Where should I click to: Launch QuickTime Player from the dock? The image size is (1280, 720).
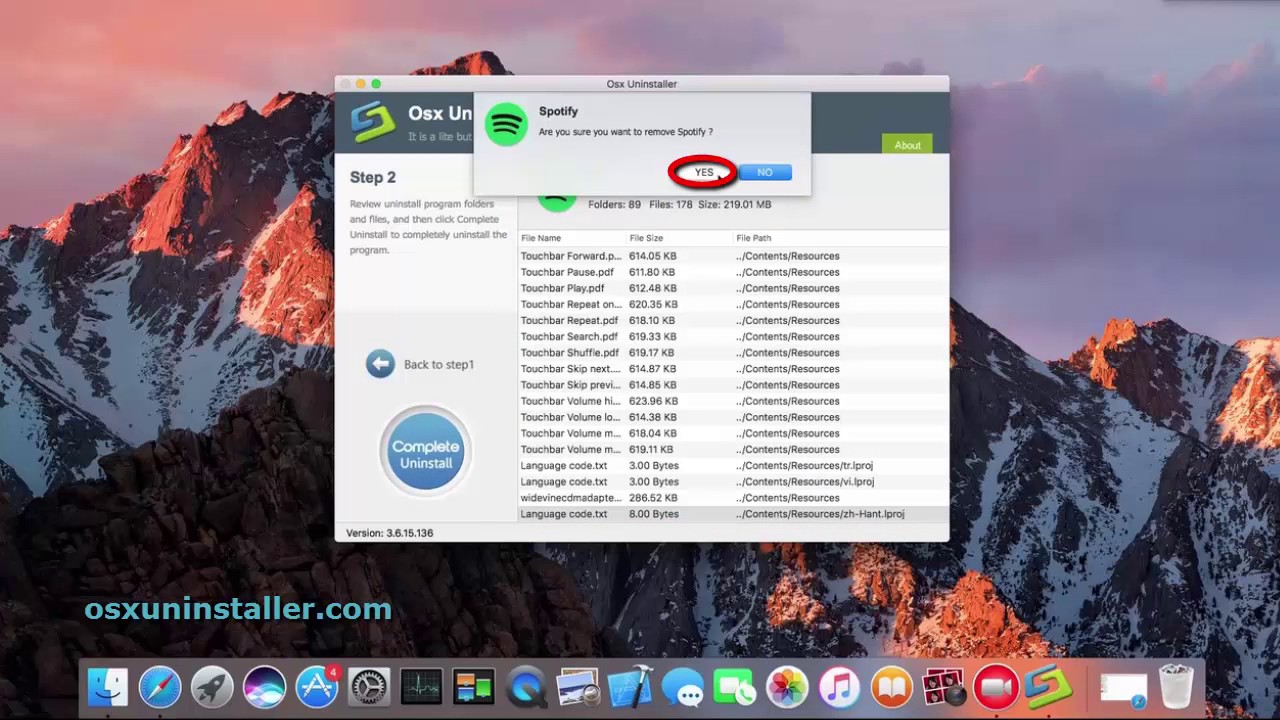click(526, 687)
